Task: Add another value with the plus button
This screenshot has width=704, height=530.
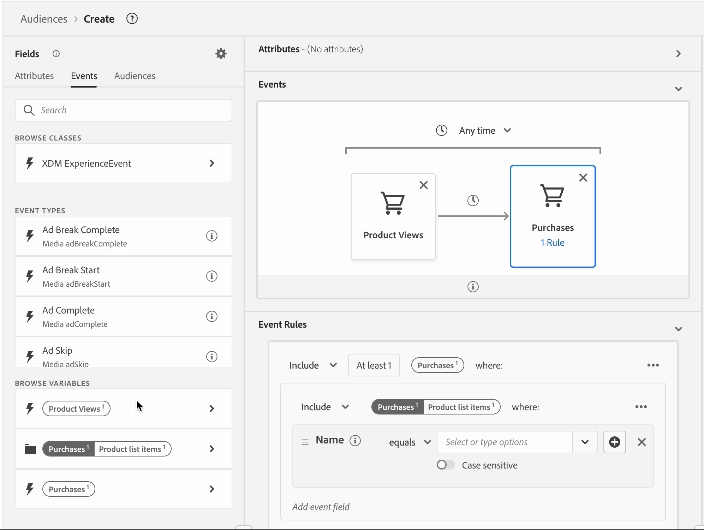Action: [x=614, y=442]
